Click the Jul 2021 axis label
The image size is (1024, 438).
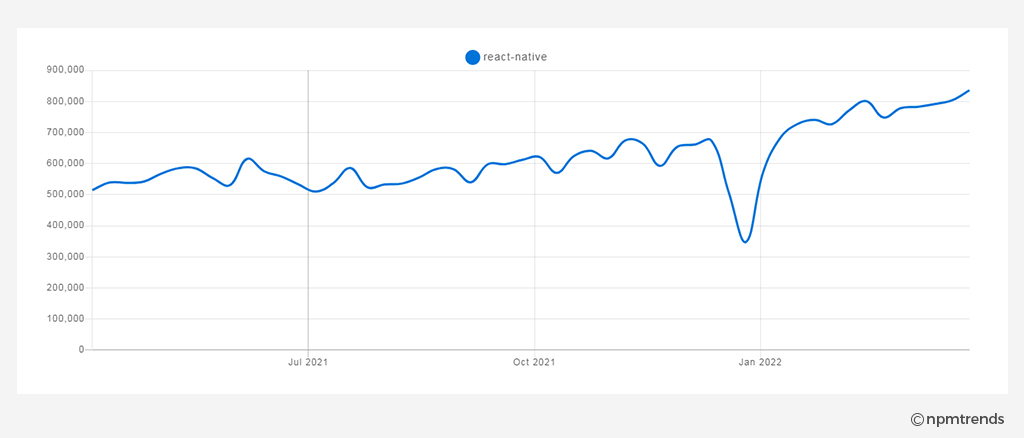308,361
